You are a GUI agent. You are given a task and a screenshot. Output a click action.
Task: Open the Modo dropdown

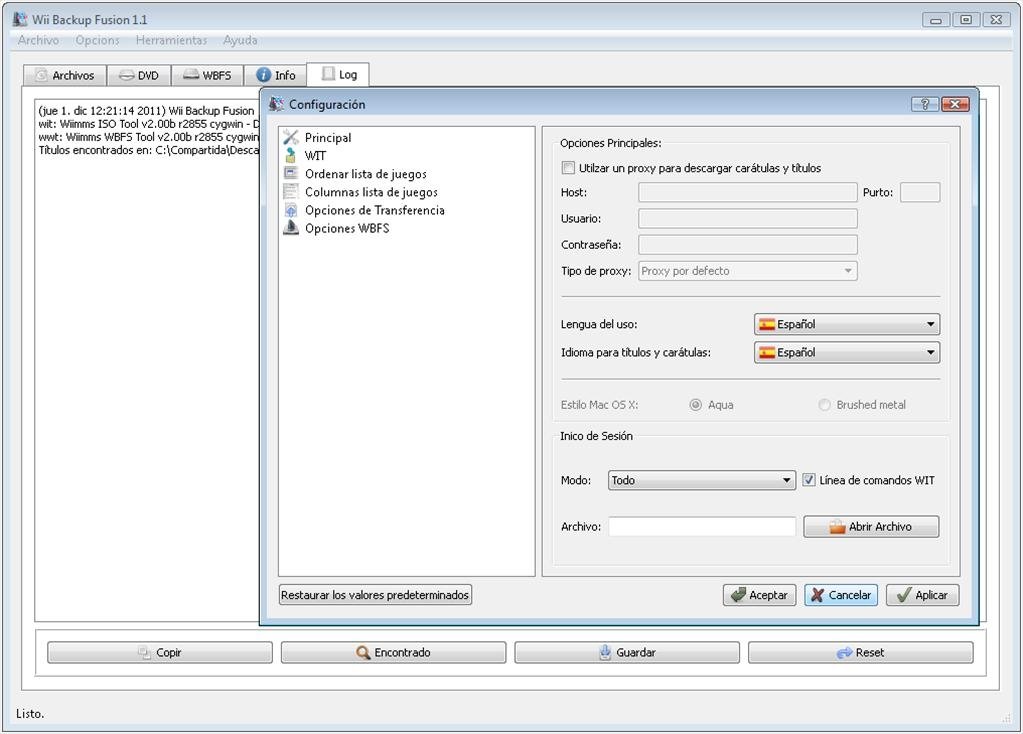[x=701, y=480]
